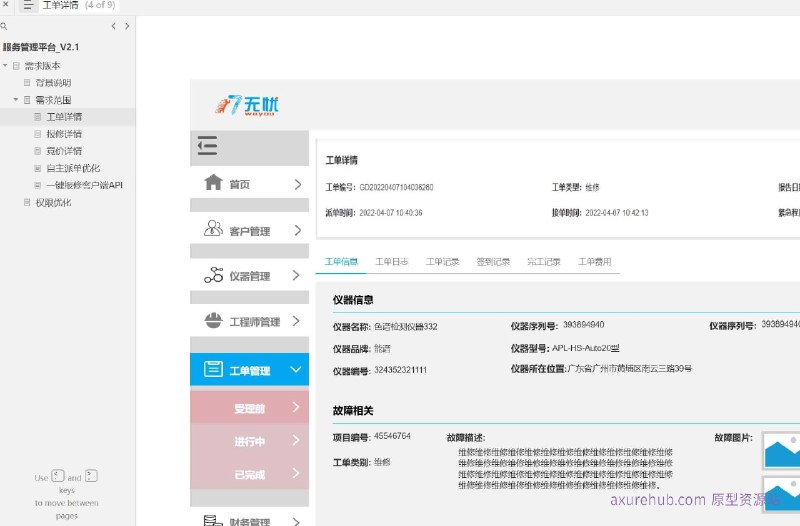Click the 仪器管理 nodes icon

click(213, 274)
